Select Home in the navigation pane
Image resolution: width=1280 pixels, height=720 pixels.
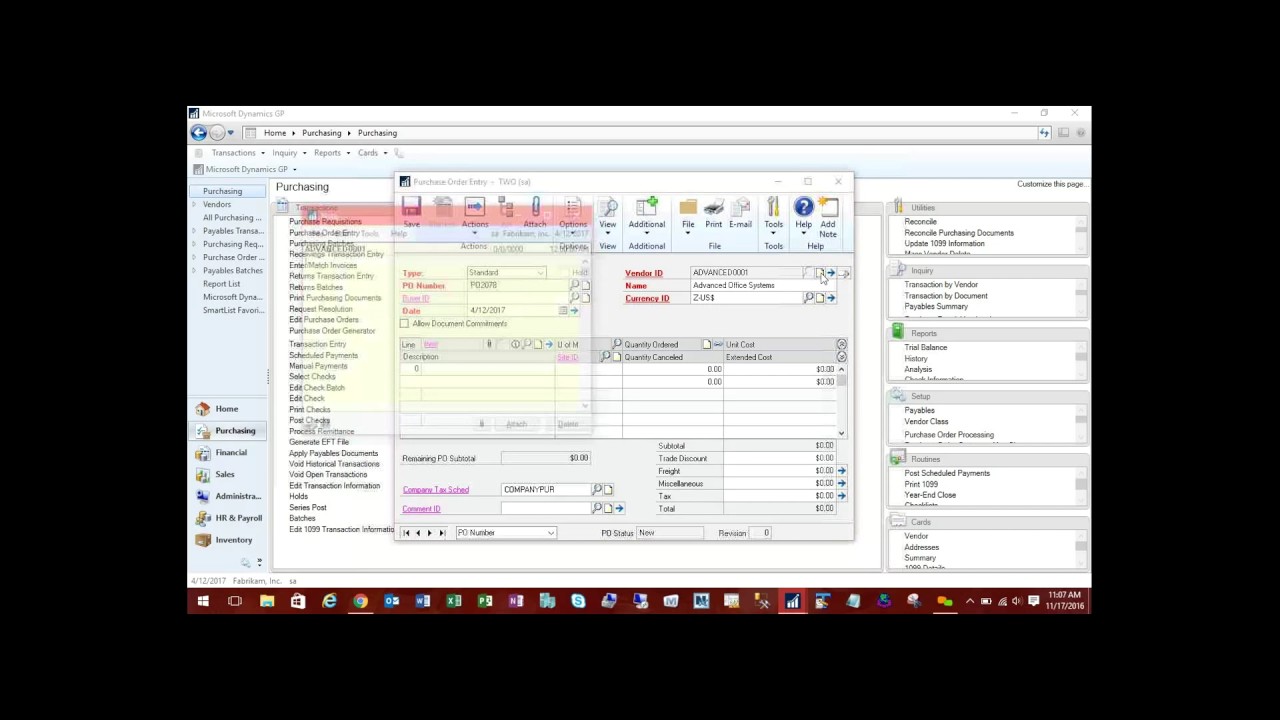tap(227, 409)
